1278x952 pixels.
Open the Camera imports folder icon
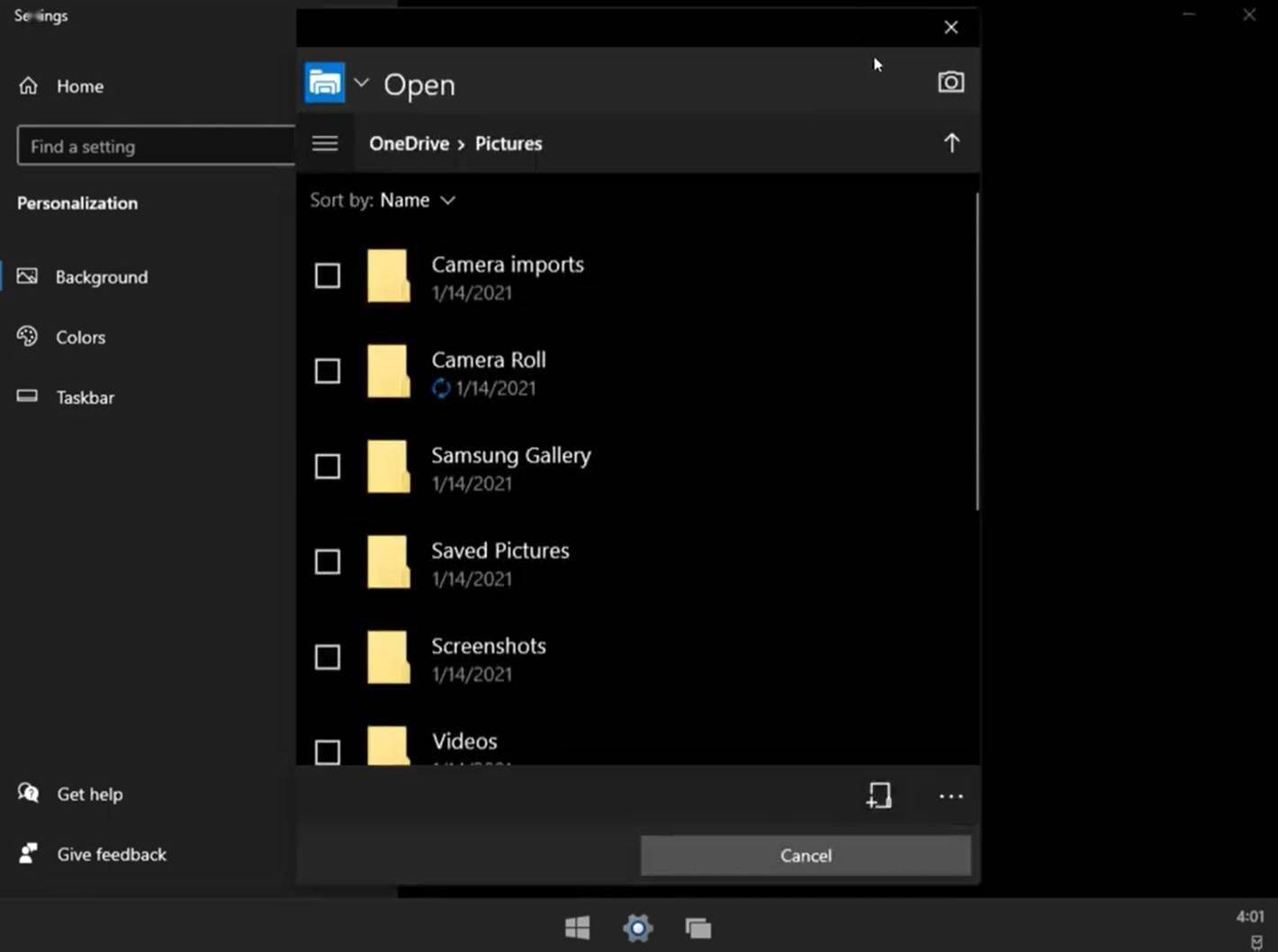[389, 275]
